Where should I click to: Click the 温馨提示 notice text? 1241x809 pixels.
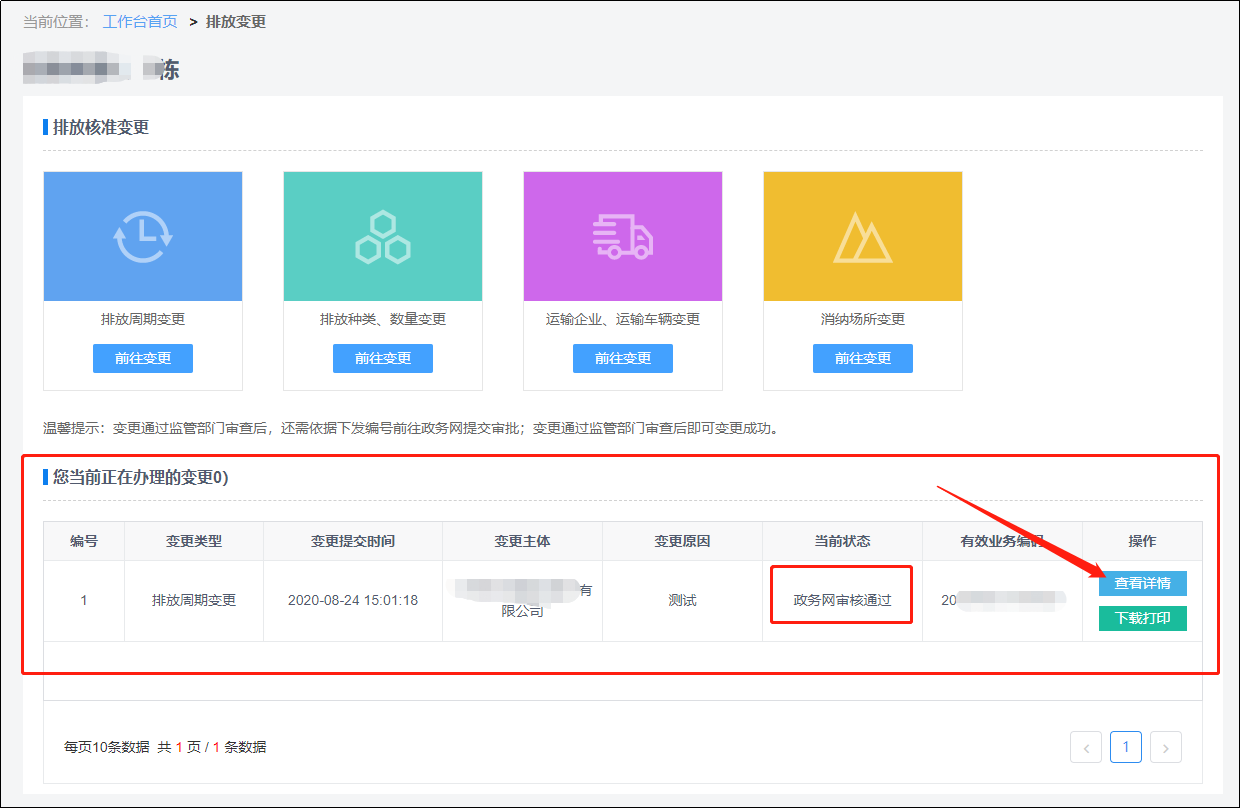(x=411, y=428)
